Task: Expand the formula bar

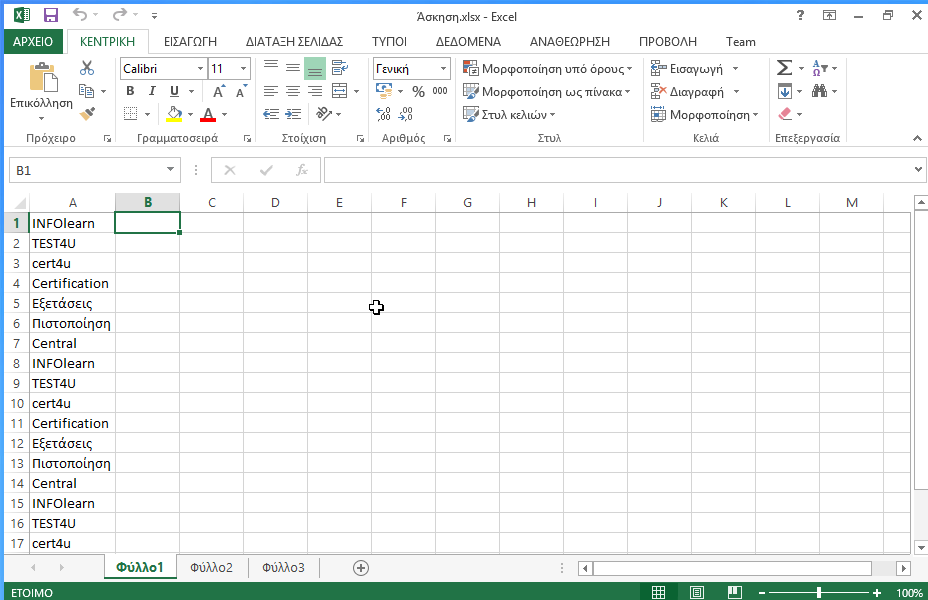Action: [918, 170]
